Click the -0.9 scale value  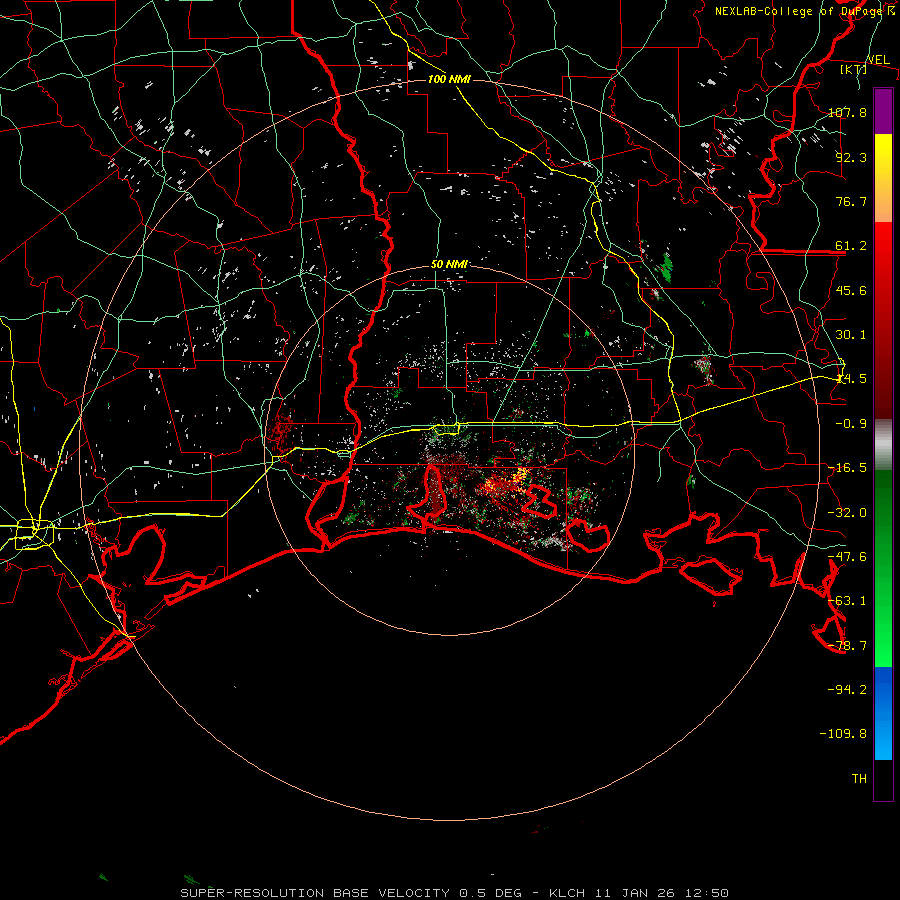click(x=851, y=424)
